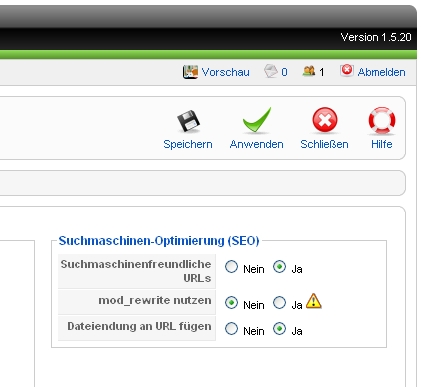Open the Vorschau link
Image resolution: width=421 pixels, height=387 pixels.
(x=226, y=72)
